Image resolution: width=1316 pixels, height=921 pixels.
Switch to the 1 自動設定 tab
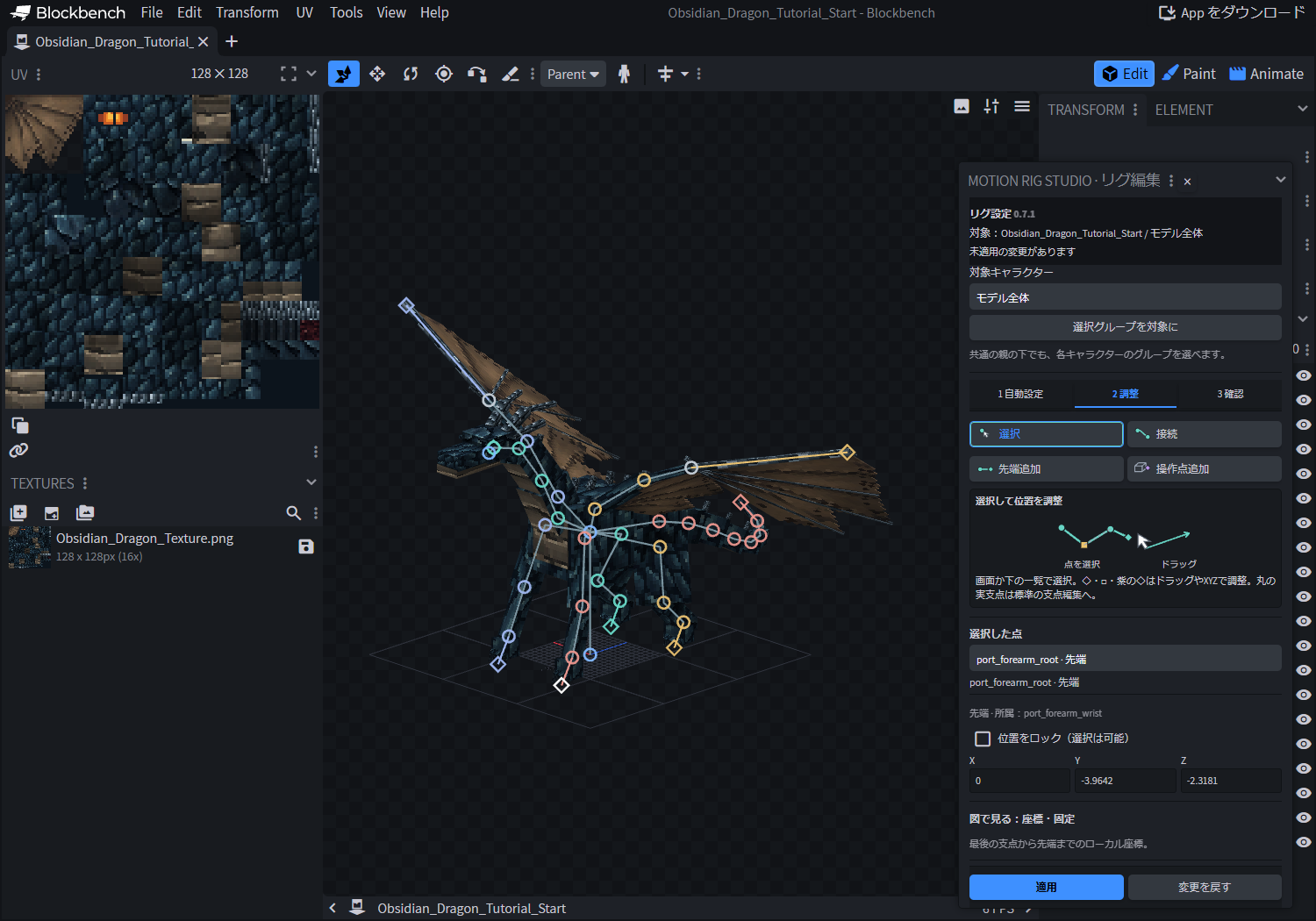tap(1021, 394)
